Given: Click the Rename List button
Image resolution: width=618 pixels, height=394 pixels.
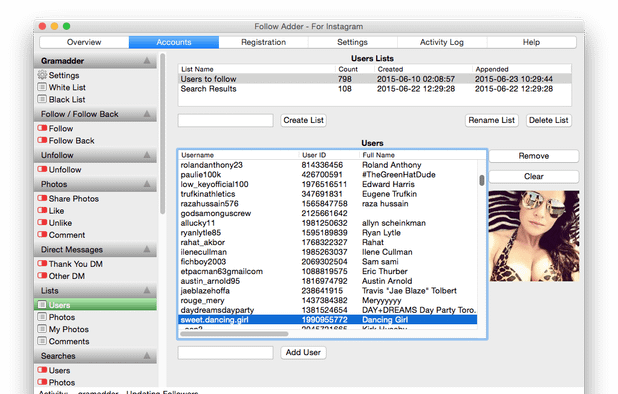Looking at the screenshot, I should [x=491, y=120].
